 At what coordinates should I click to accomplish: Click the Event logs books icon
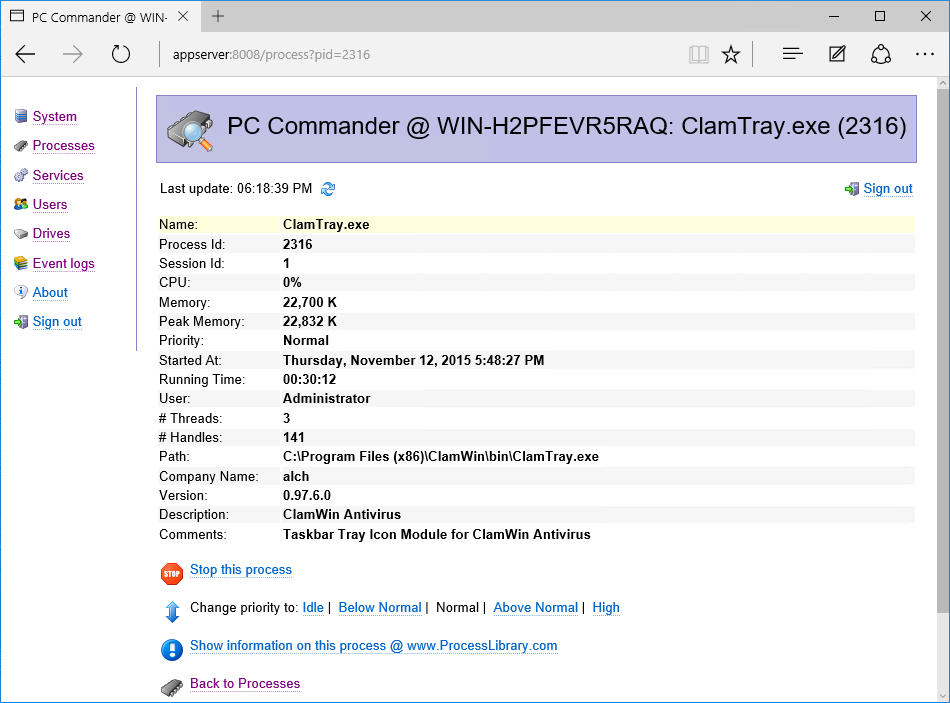[x=21, y=263]
